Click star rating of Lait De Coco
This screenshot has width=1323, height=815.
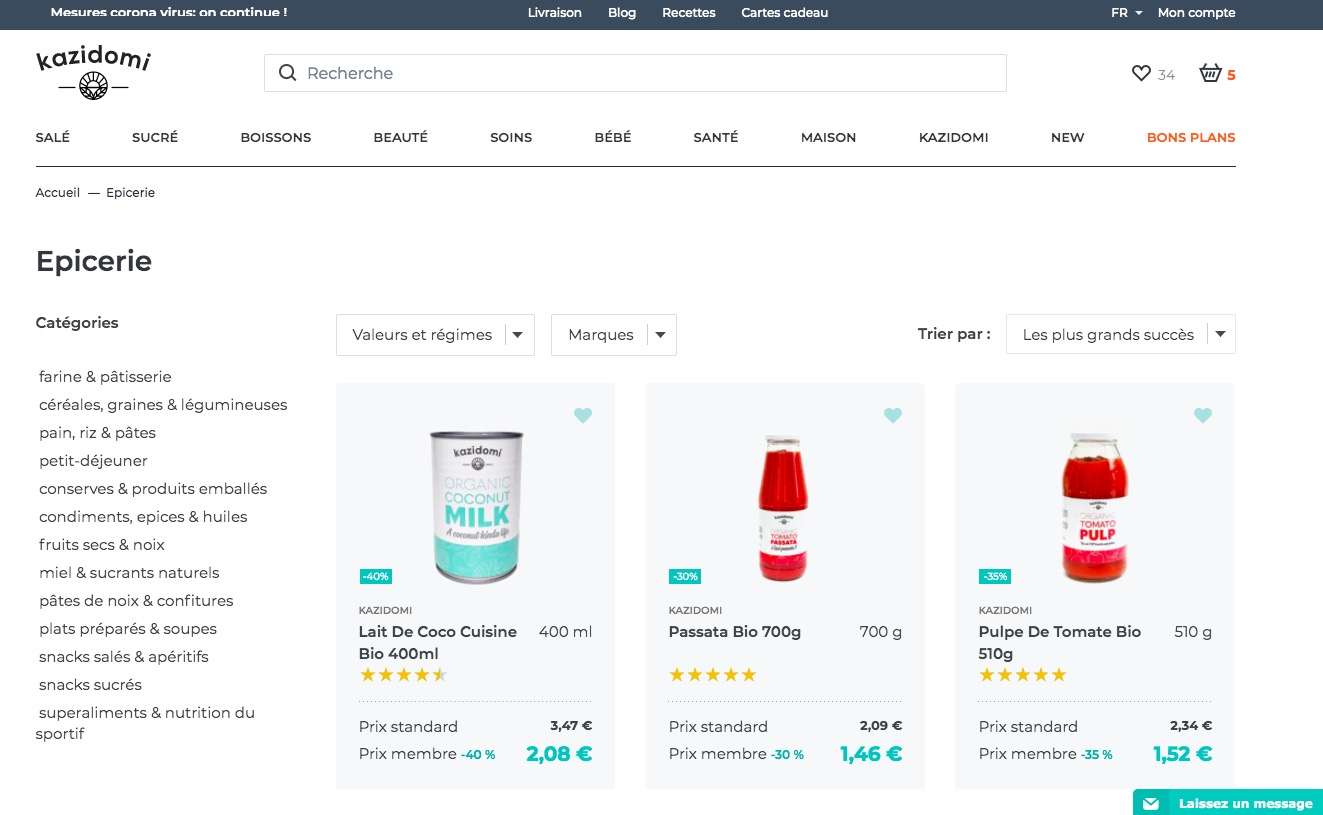click(403, 675)
